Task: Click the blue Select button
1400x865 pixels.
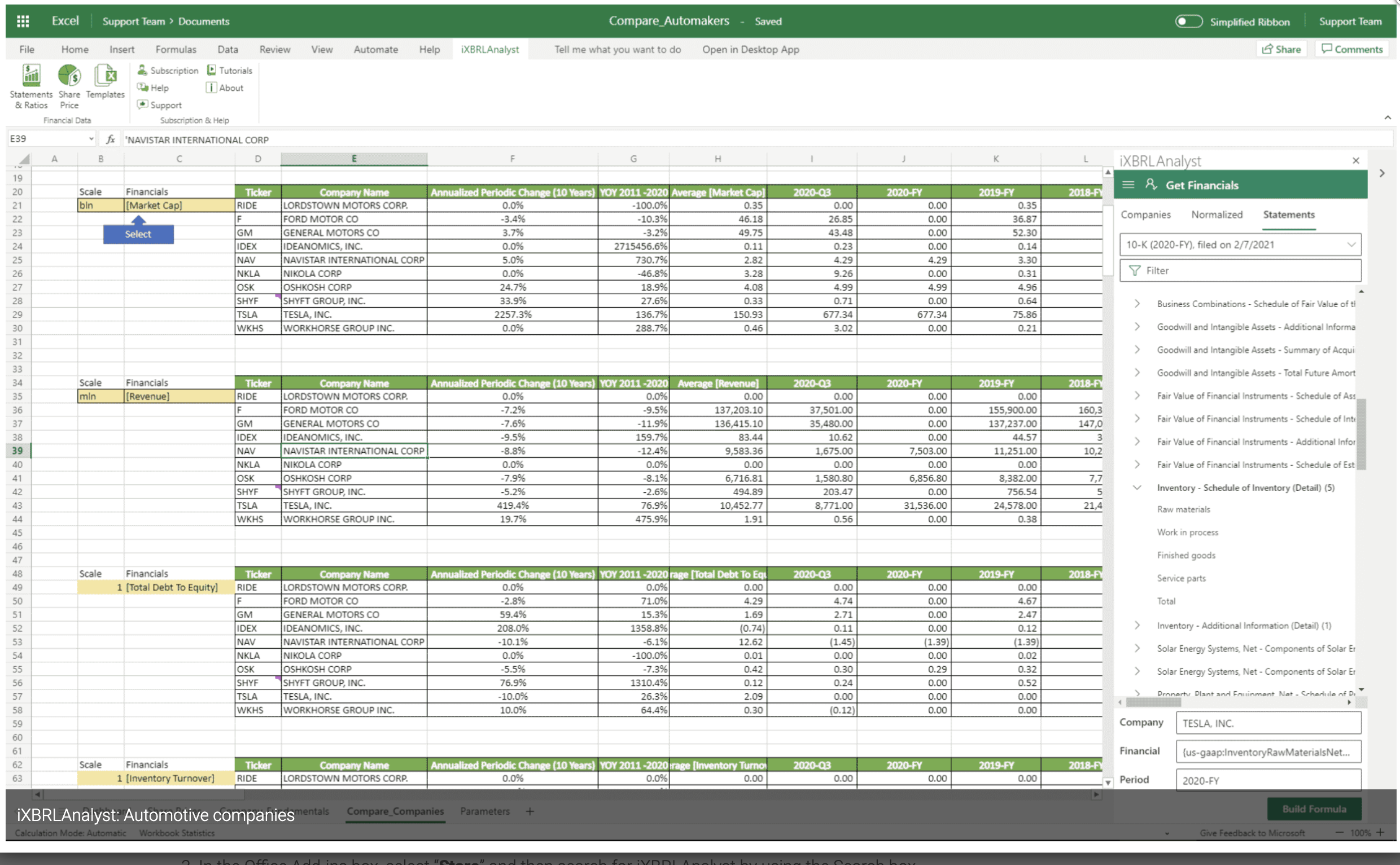Action: [x=138, y=234]
